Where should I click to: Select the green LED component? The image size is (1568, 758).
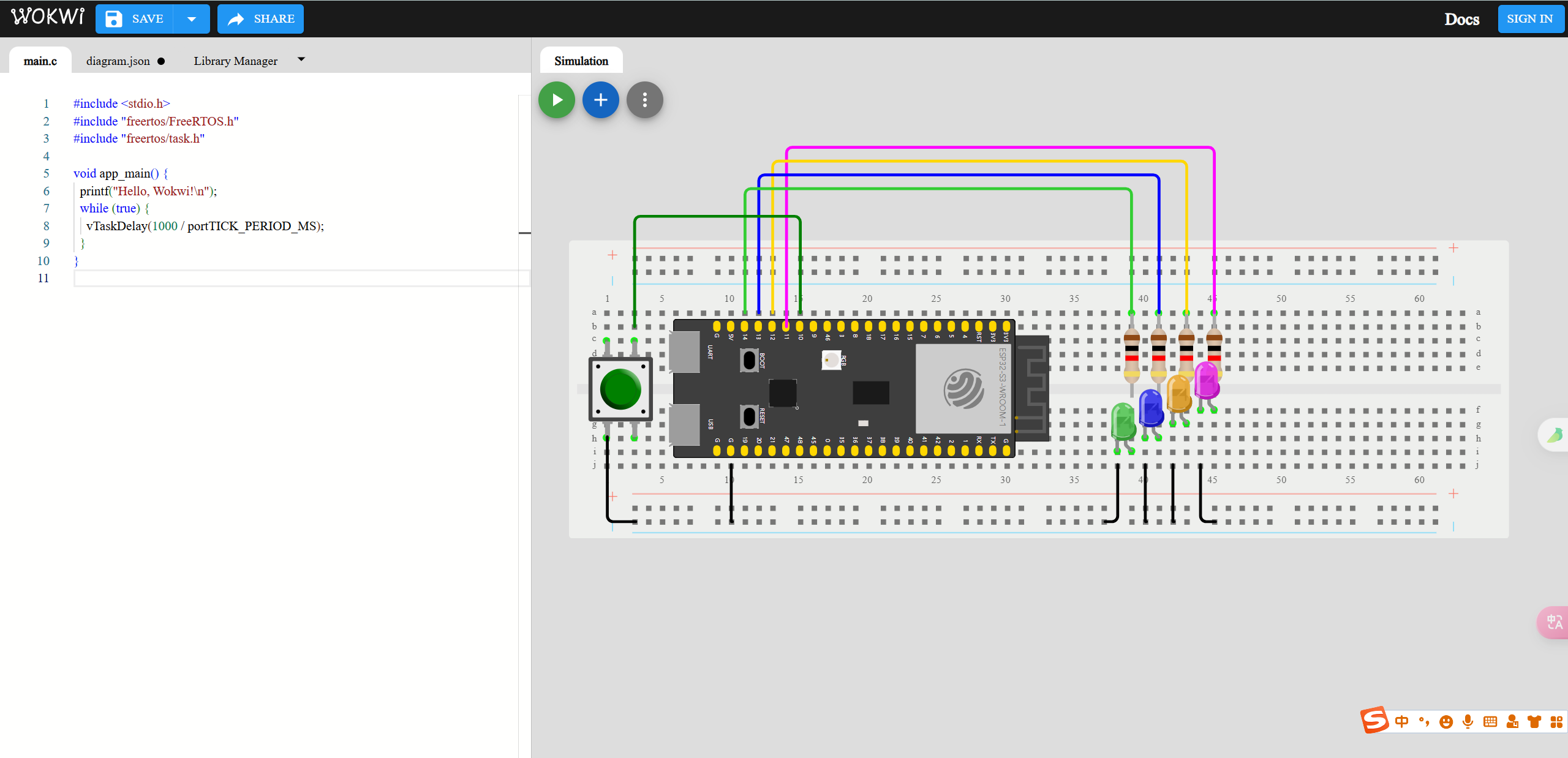[1123, 421]
